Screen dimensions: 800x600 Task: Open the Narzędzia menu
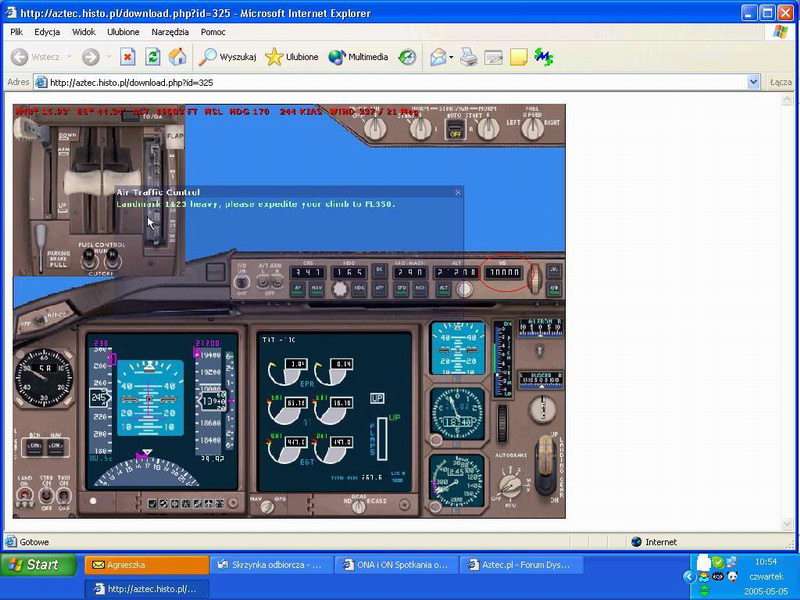pos(170,32)
